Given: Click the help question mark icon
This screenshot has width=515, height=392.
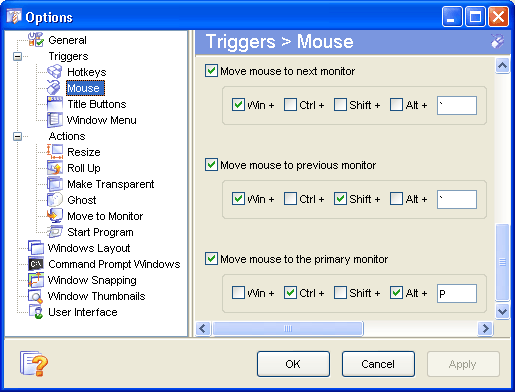Looking at the screenshot, I should [34, 363].
